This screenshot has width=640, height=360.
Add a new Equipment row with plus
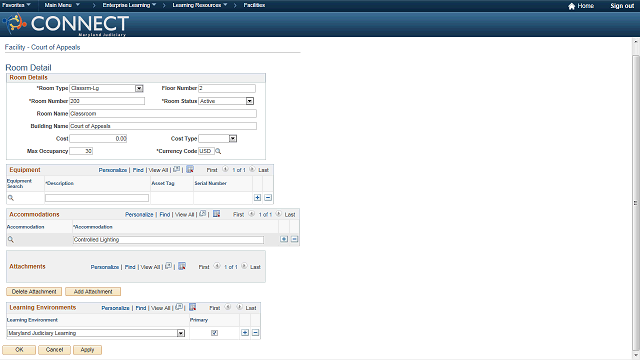coord(258,198)
